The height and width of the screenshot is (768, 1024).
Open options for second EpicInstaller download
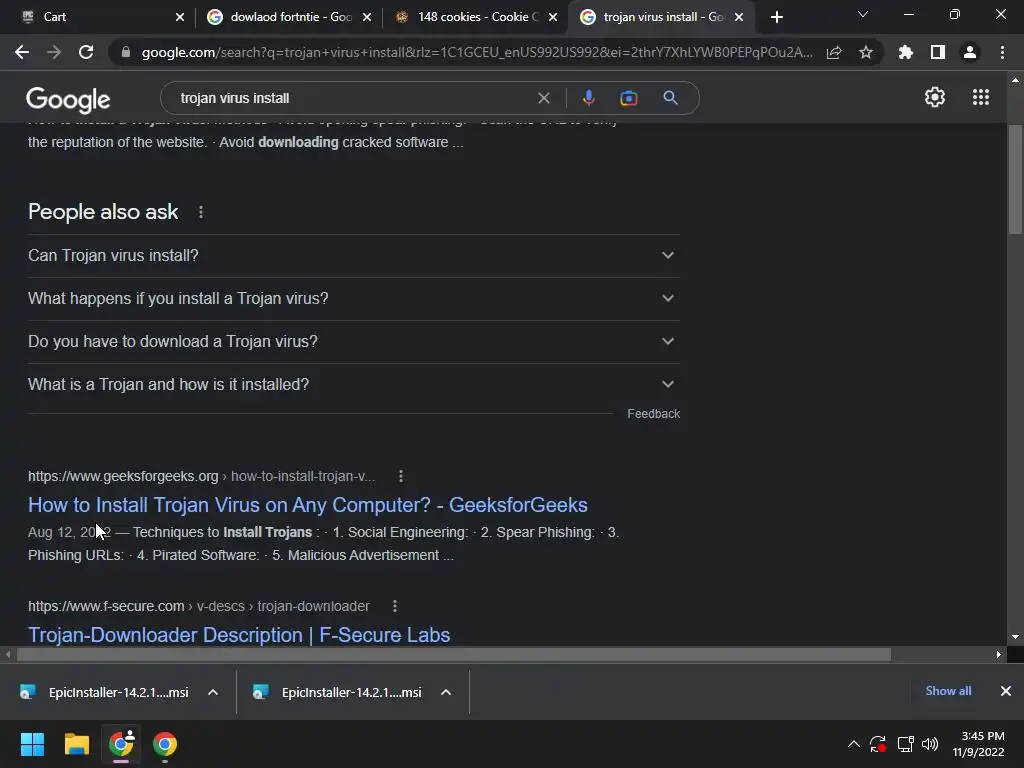[x=445, y=692]
